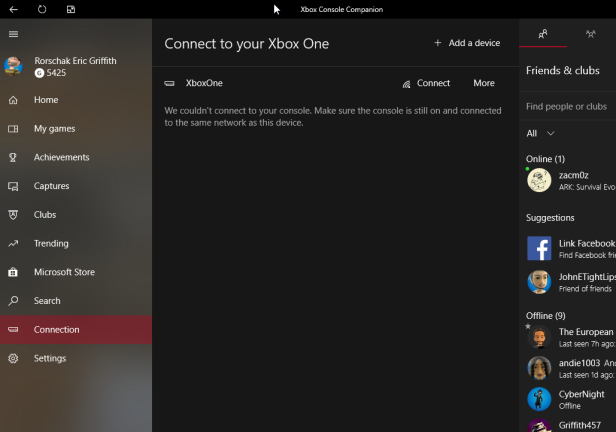Click the Facebook logo icon
The width and height of the screenshot is (616, 432).
coord(539,248)
